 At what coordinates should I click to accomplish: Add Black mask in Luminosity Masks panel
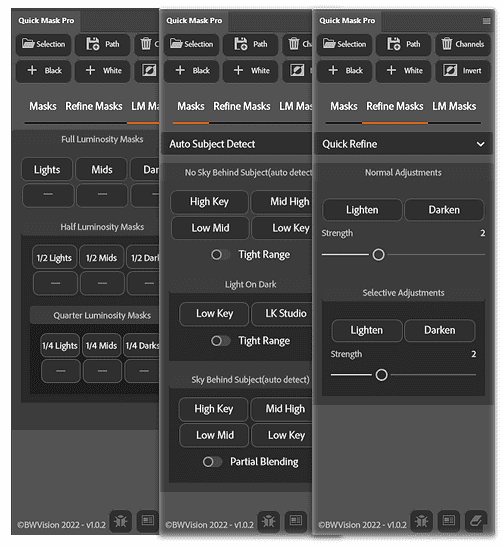click(43, 70)
